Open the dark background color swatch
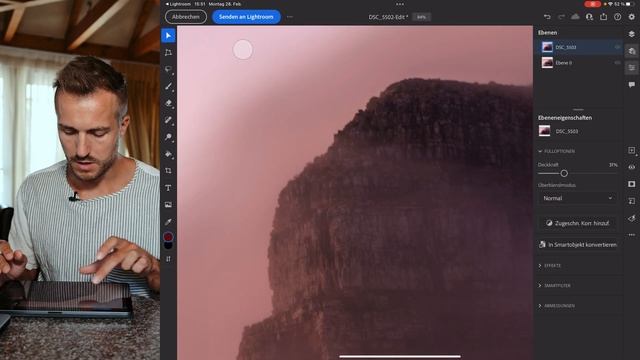This screenshot has height=360, width=640. click(x=168, y=245)
